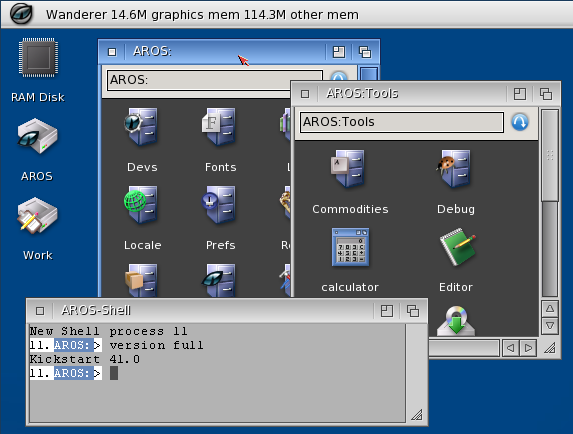The image size is (573, 434).
Task: Click the parent-directory arrow in AROS: window
Action: pyautogui.click(x=338, y=76)
